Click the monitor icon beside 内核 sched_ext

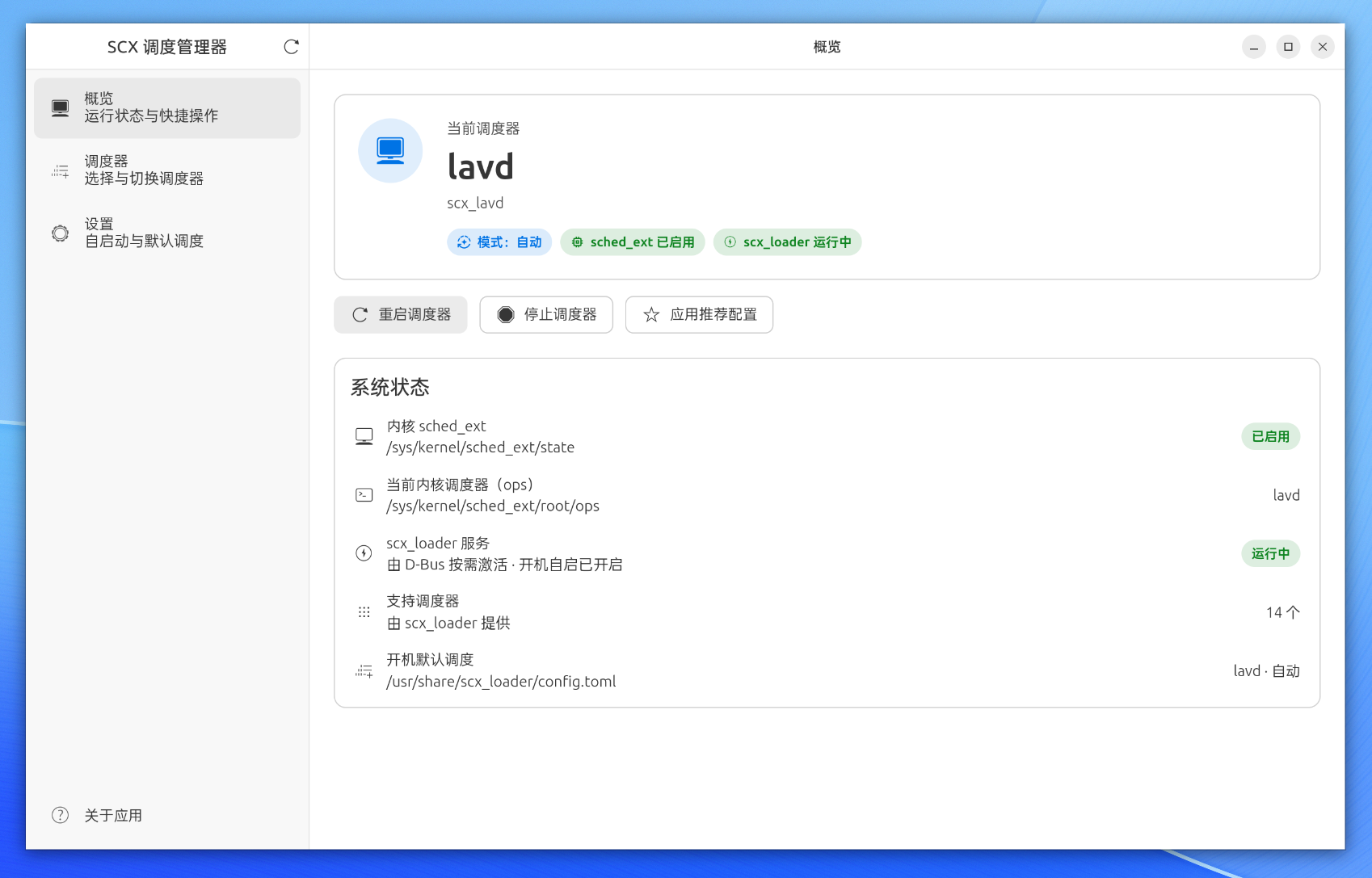pos(364,436)
